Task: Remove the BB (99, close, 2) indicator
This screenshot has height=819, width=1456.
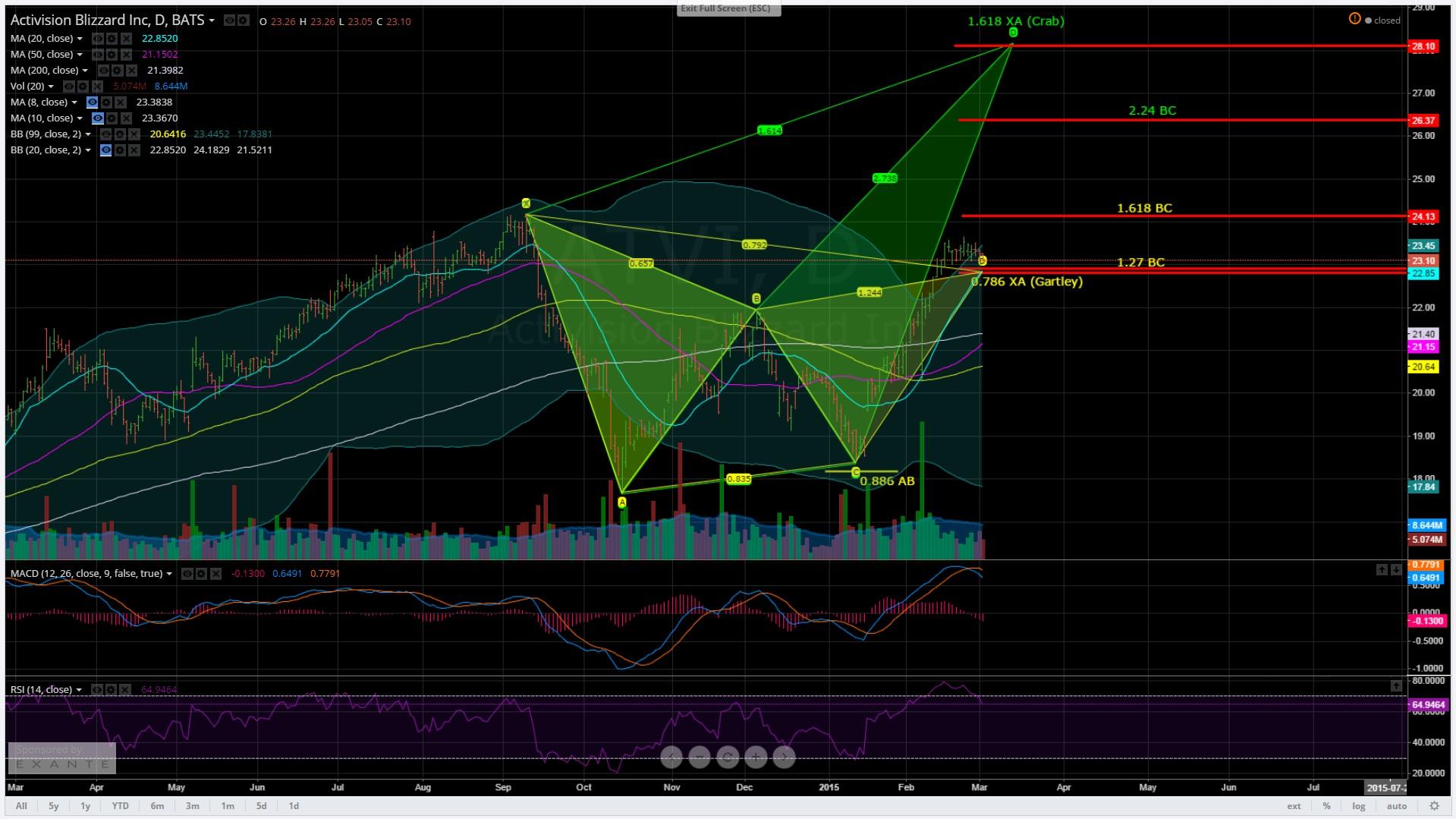Action: 134,134
